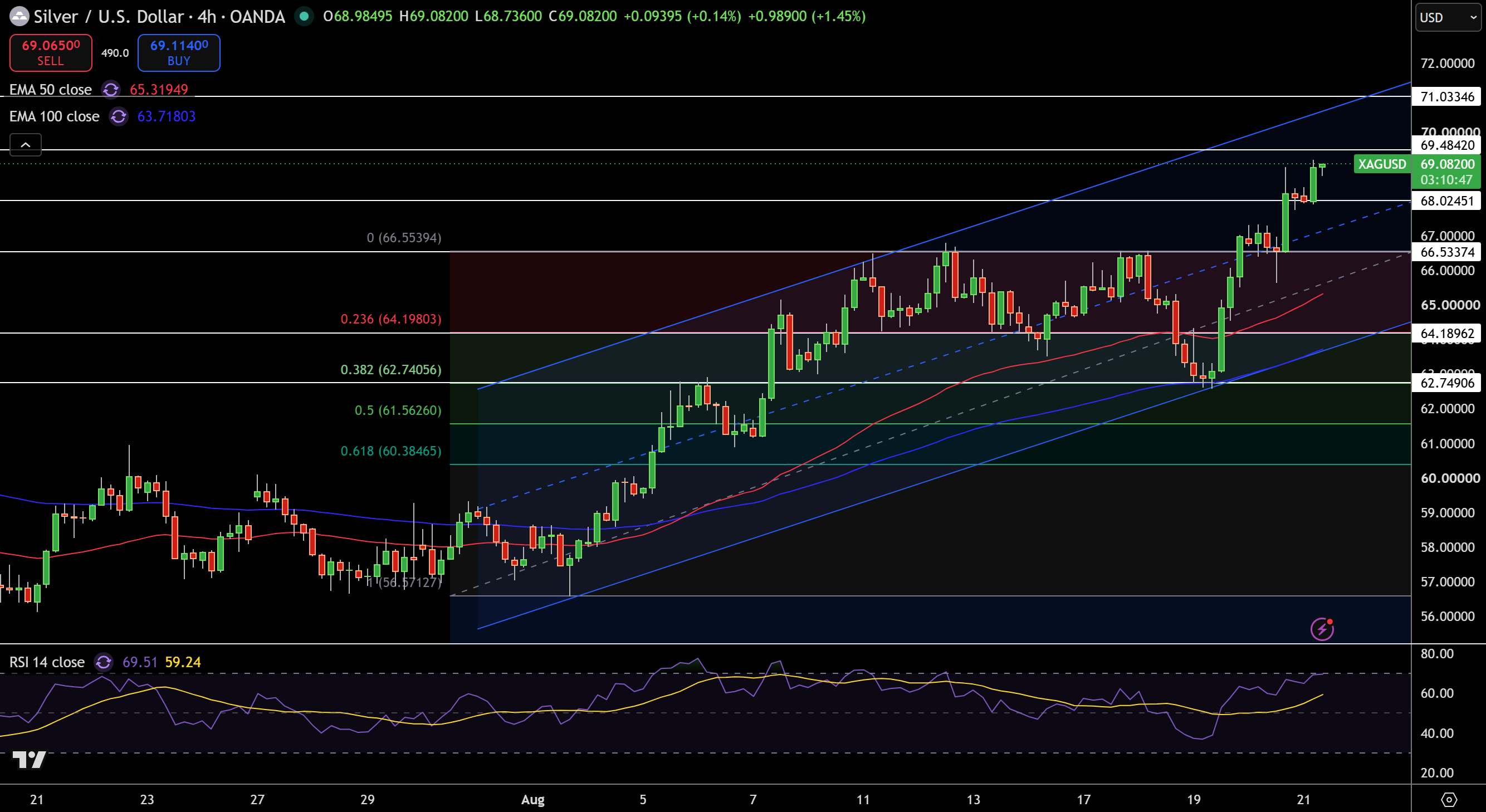
Task: Click the 69.11400 BUY button
Action: [179, 52]
